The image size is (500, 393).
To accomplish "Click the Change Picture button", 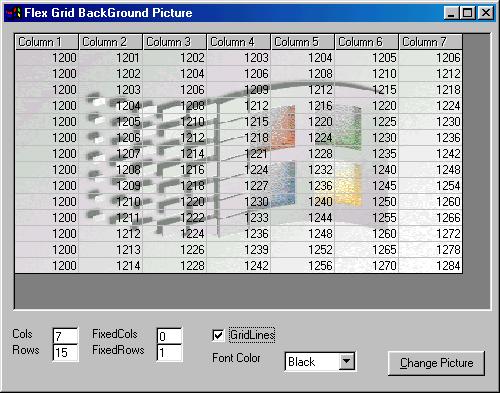I will coord(436,363).
